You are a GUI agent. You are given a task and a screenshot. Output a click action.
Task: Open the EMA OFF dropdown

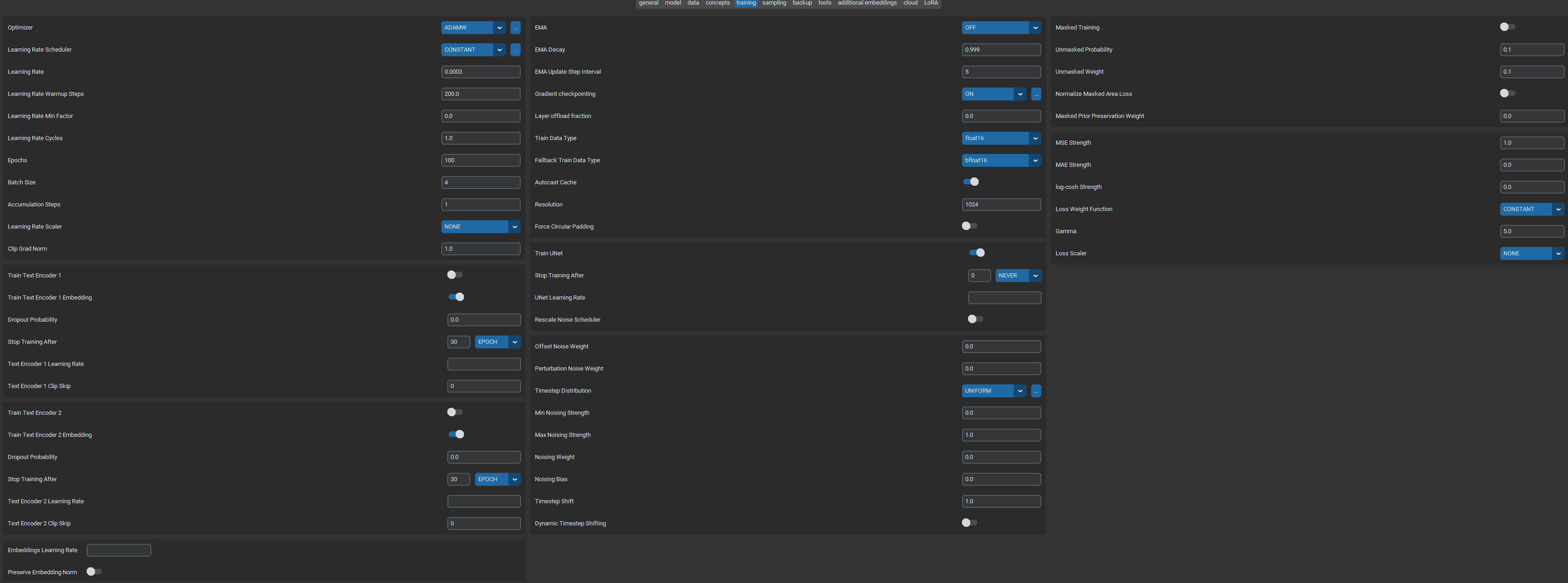tap(1001, 27)
